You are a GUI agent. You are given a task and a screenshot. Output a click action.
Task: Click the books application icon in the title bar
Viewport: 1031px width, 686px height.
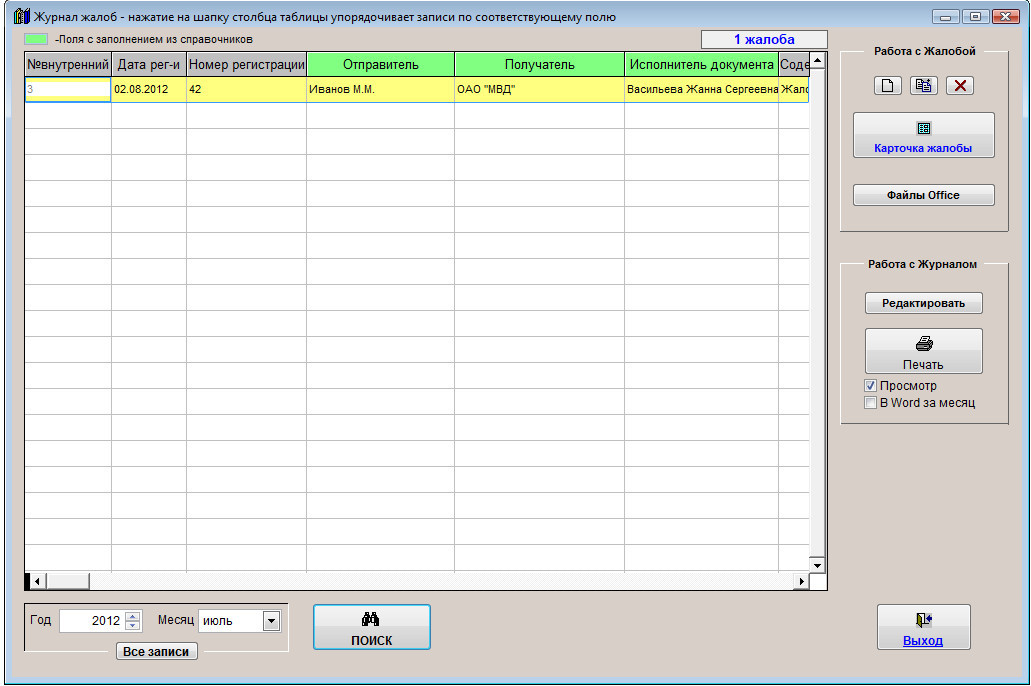(x=22, y=16)
